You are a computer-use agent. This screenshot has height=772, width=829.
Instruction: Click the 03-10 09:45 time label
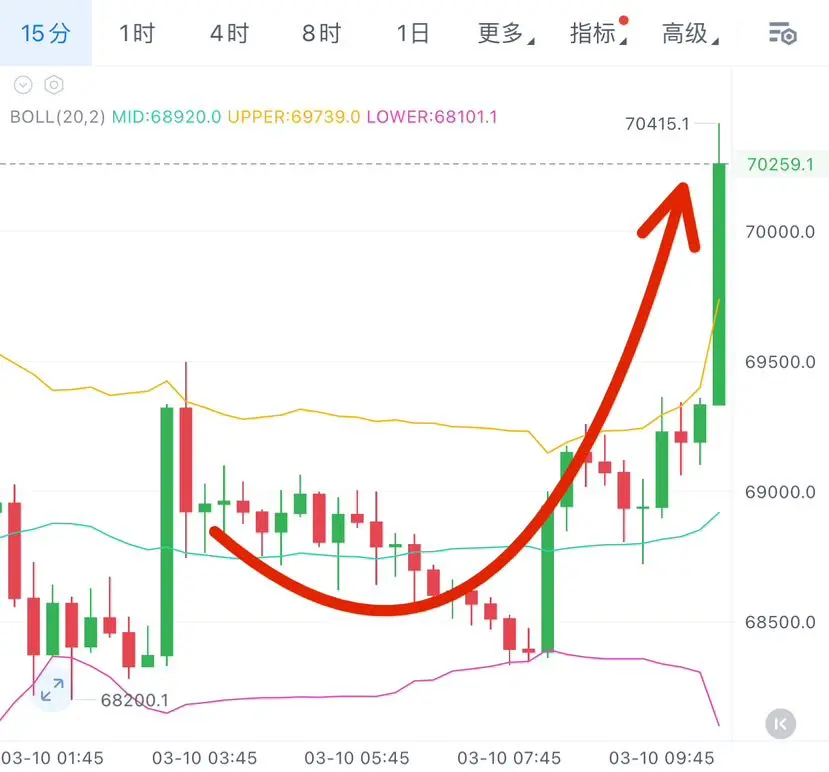click(661, 758)
